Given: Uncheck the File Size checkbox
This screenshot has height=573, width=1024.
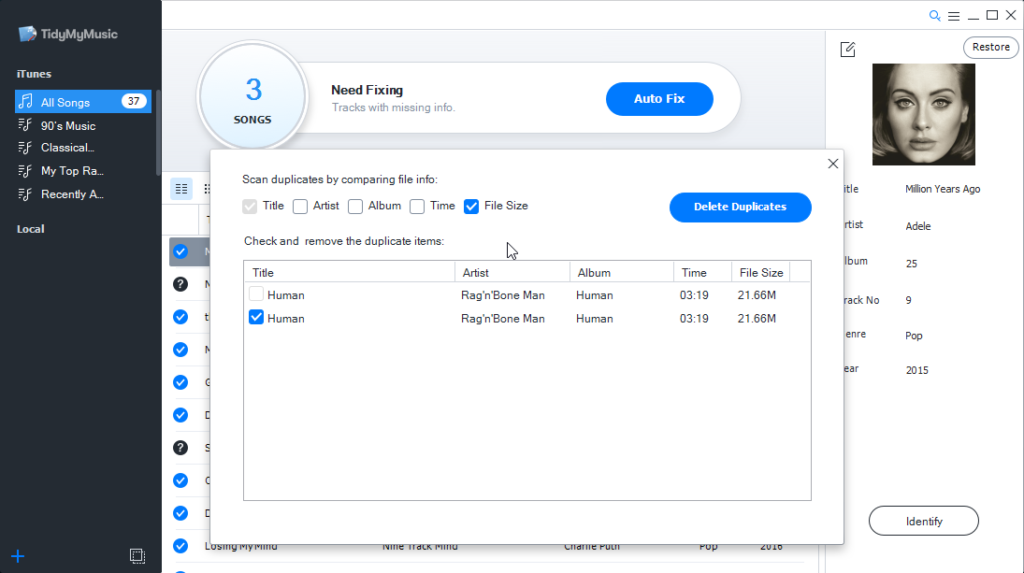Looking at the screenshot, I should [472, 206].
